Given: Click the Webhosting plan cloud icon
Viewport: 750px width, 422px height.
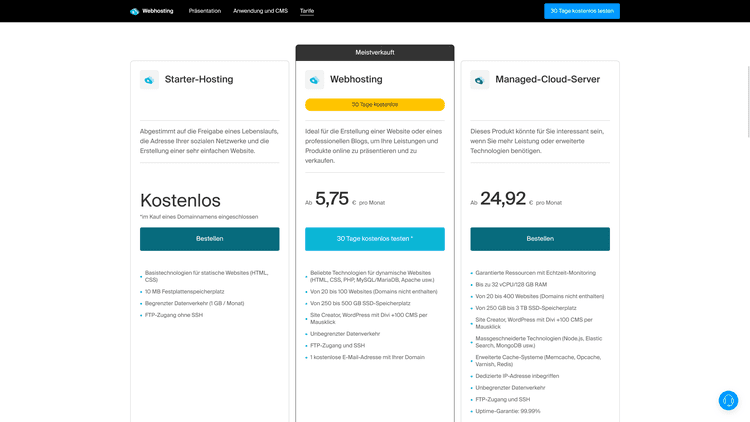Looking at the screenshot, I should point(314,80).
